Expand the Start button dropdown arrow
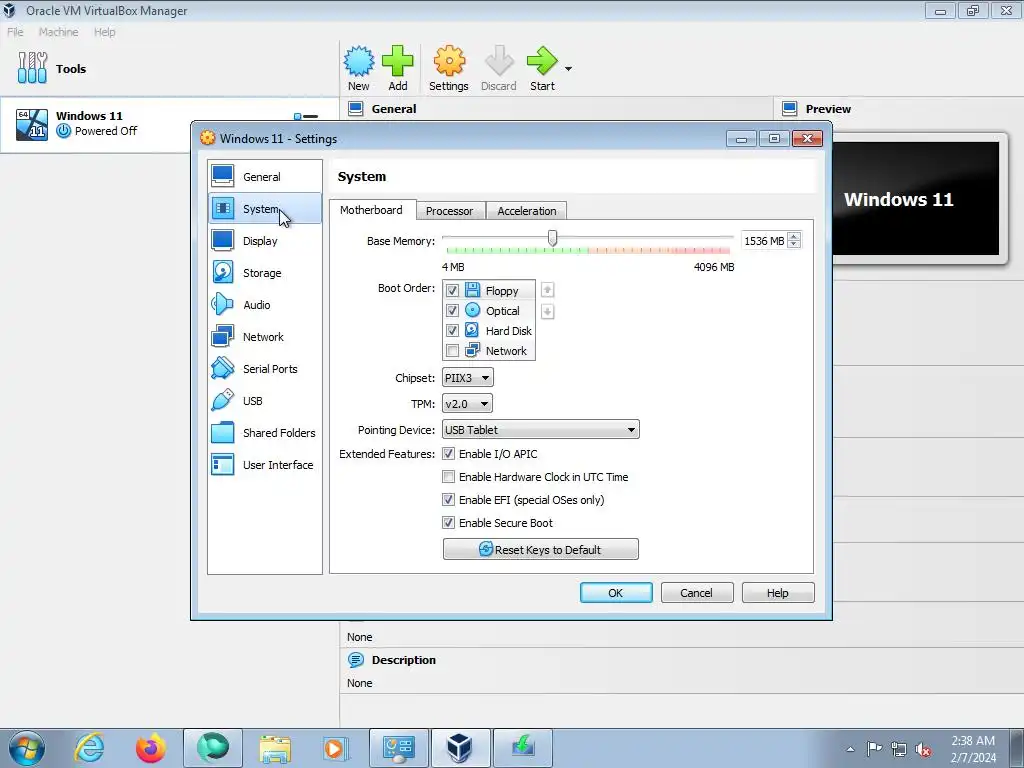 click(x=568, y=69)
